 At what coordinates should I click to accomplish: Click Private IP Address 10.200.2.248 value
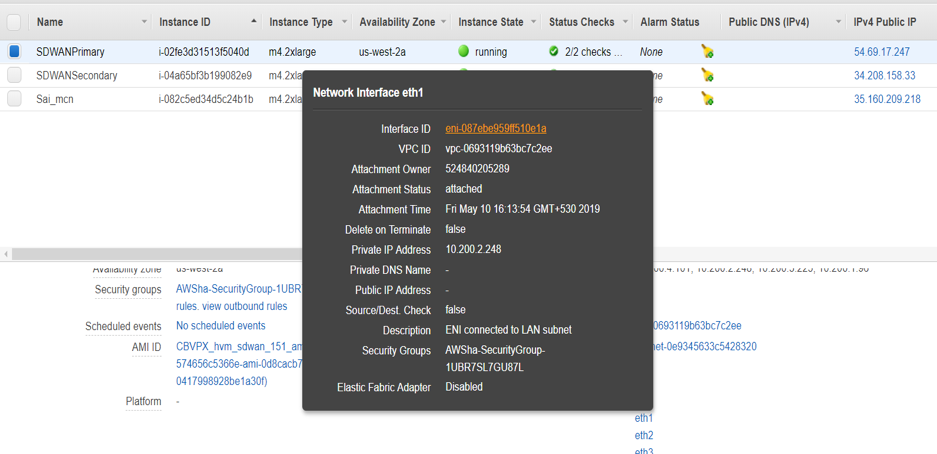point(473,249)
